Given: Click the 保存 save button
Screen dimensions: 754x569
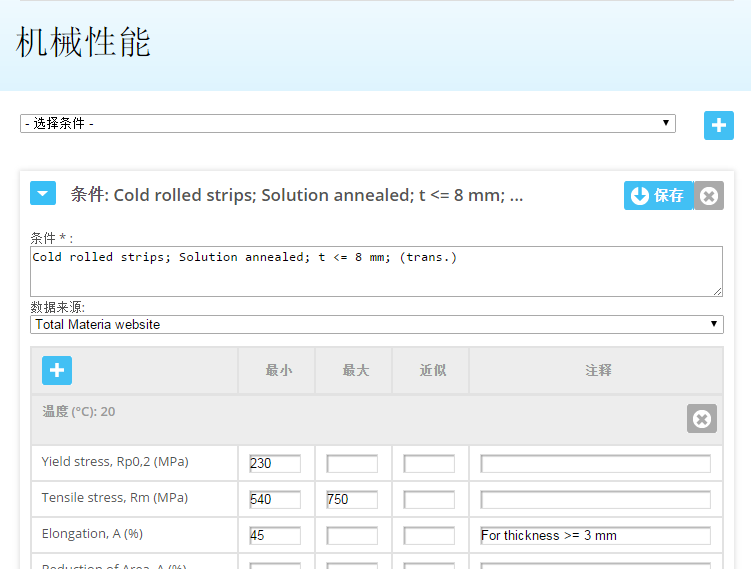Looking at the screenshot, I should [x=658, y=196].
